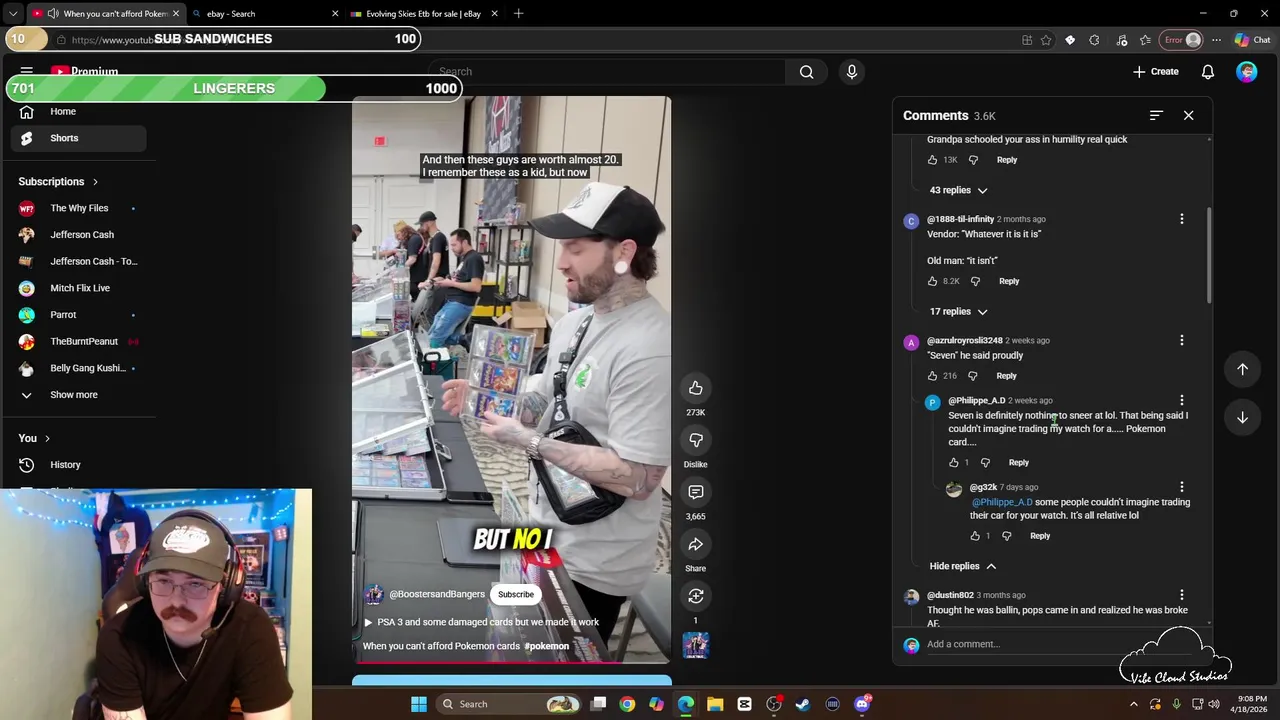Dislike the g32k reply
This screenshot has width=1280, height=720.
coord(1006,536)
